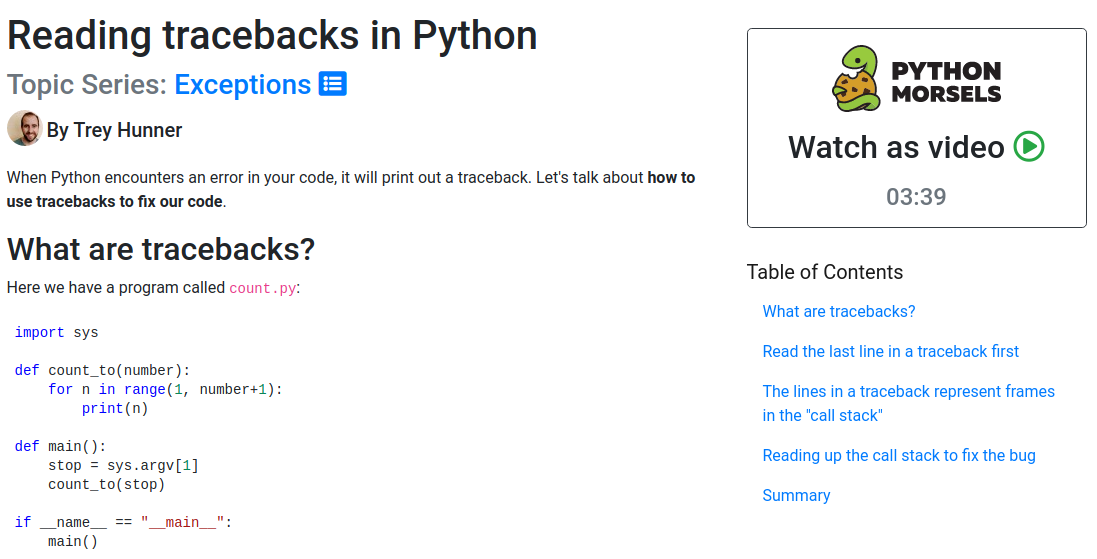The width and height of the screenshot is (1097, 559).
Task: Navigate to "Reading up the call stack" section
Action: click(898, 455)
